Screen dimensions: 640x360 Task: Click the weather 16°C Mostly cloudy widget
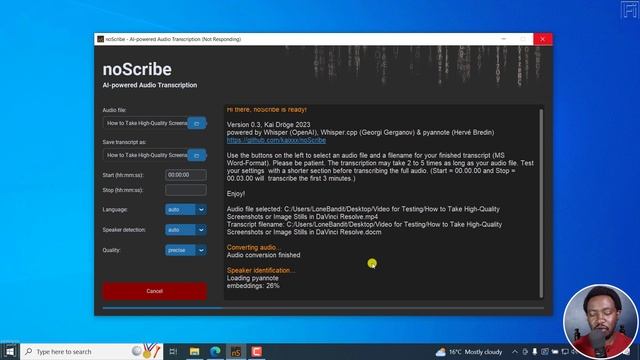469,351
